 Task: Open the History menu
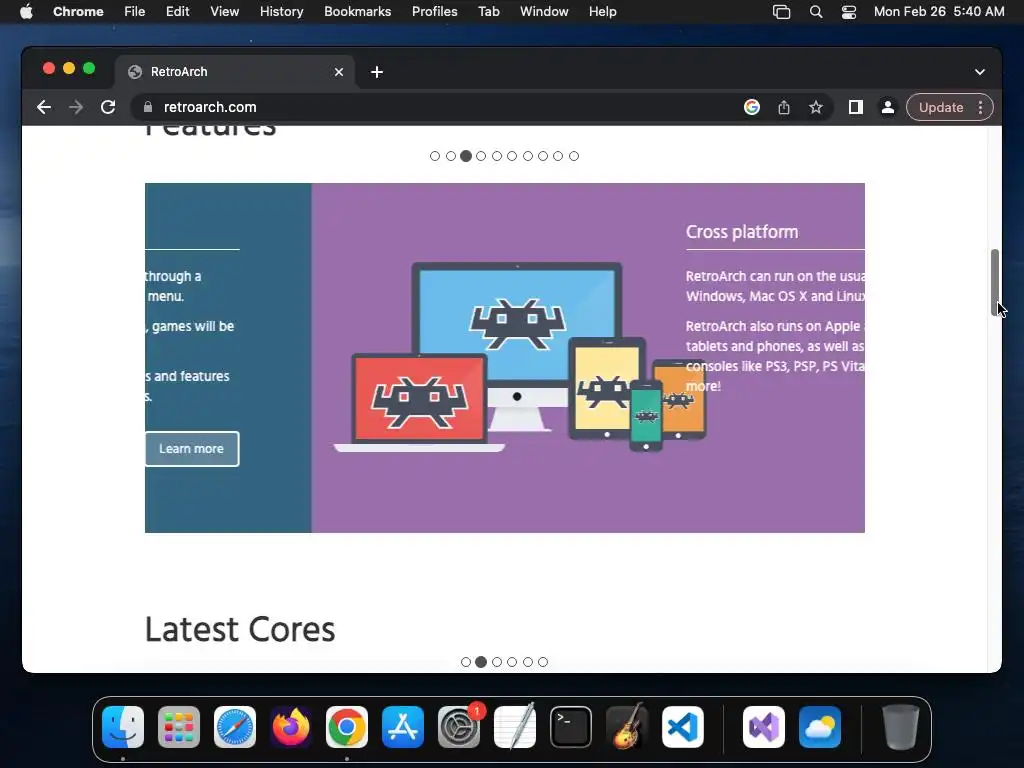click(x=281, y=11)
